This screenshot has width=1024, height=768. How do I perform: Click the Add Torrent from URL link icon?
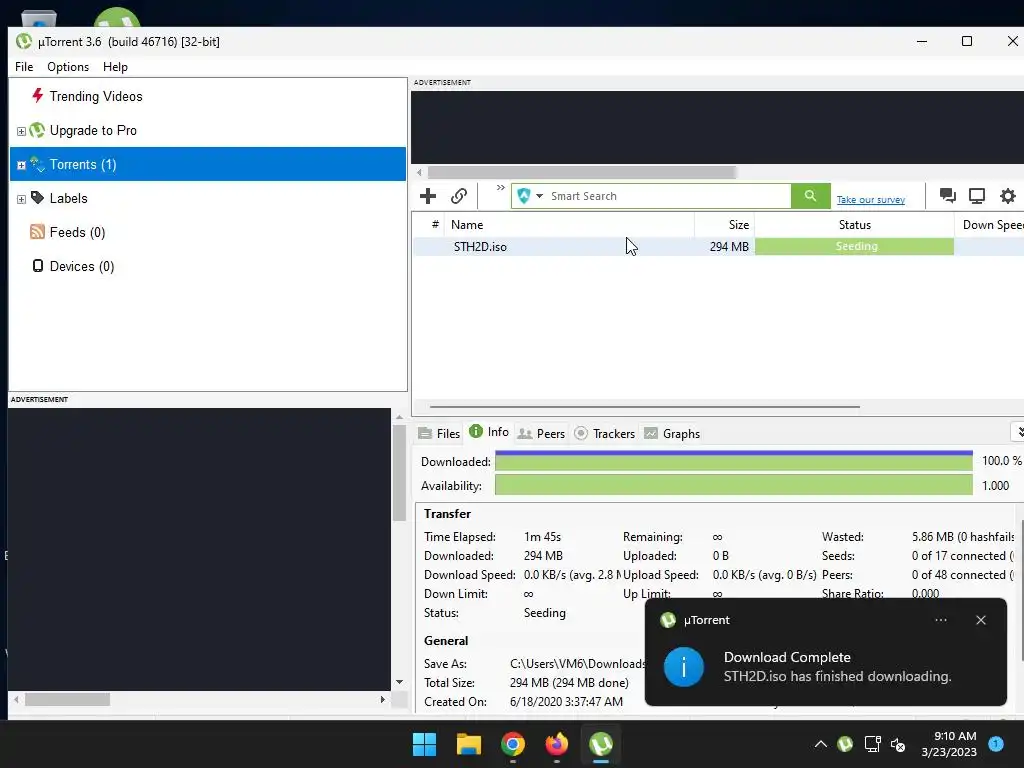click(x=459, y=196)
